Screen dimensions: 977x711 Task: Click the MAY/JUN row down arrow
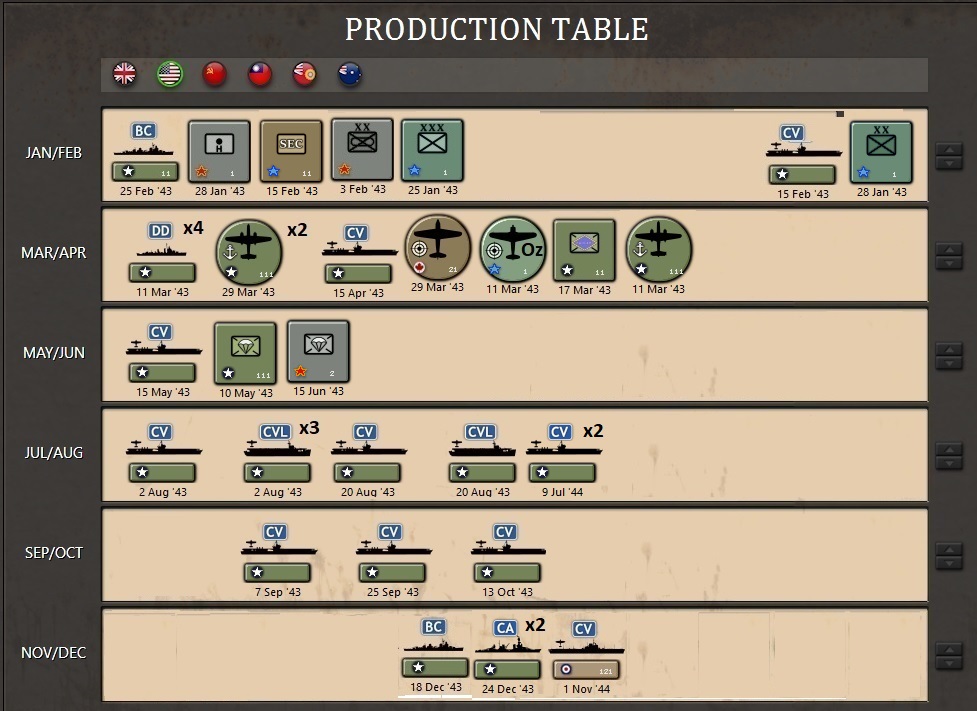(x=948, y=363)
